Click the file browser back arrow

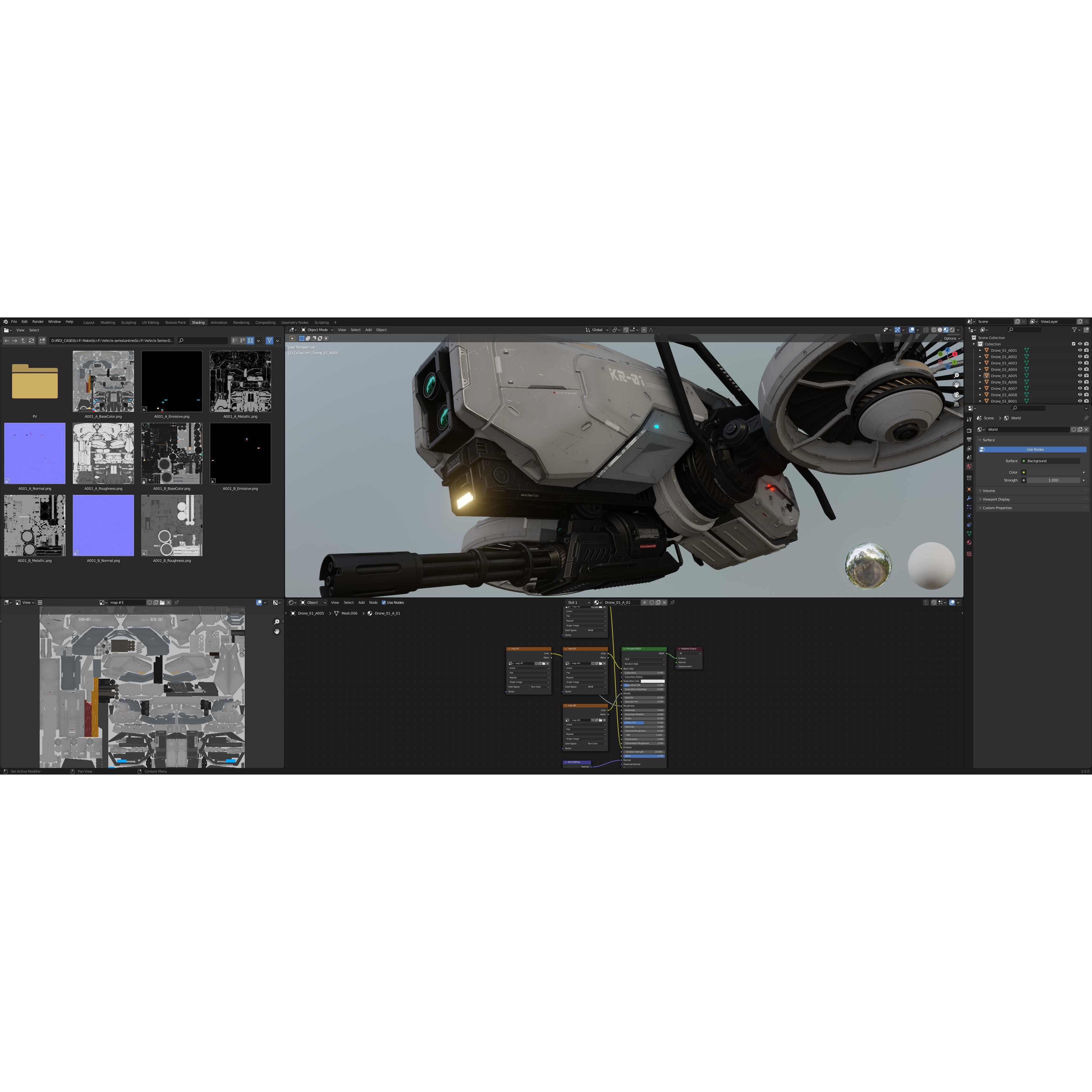pyautogui.click(x=7, y=340)
